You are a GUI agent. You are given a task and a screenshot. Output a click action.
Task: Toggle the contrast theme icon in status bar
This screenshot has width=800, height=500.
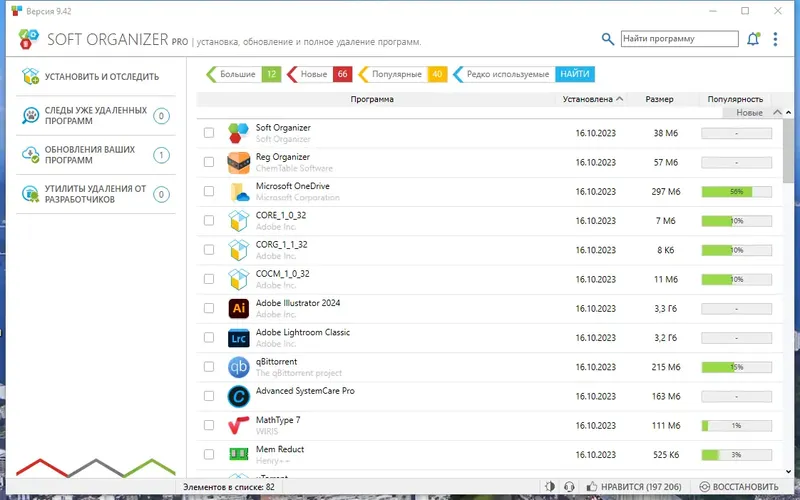[550, 486]
